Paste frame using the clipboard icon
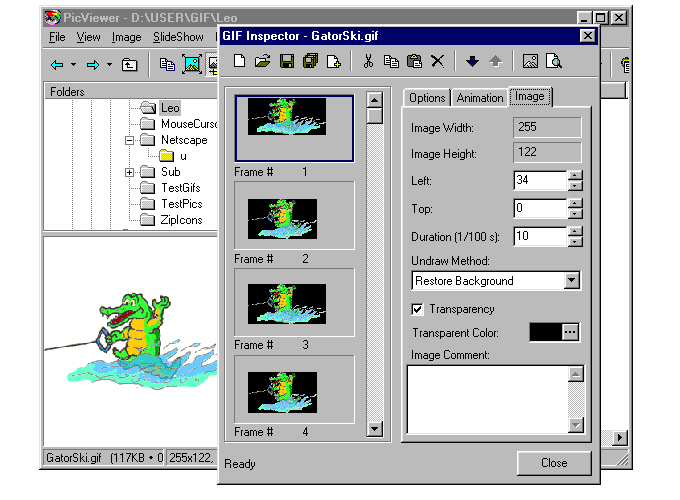The image size is (680, 500). pyautogui.click(x=414, y=61)
